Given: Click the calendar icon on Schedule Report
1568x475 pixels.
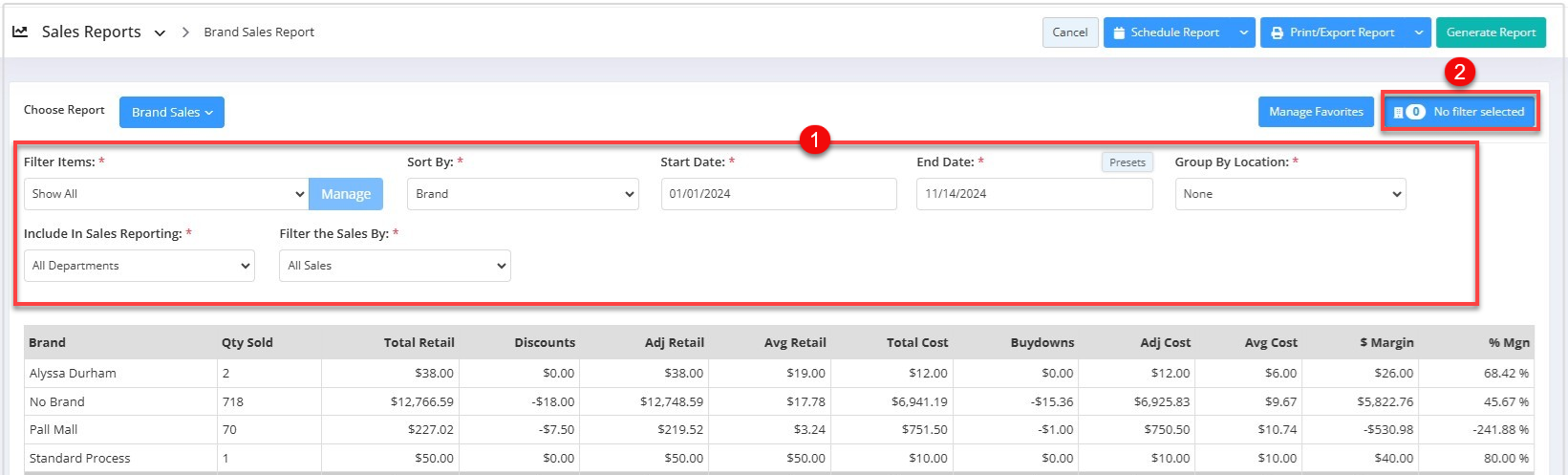Looking at the screenshot, I should tap(1119, 32).
